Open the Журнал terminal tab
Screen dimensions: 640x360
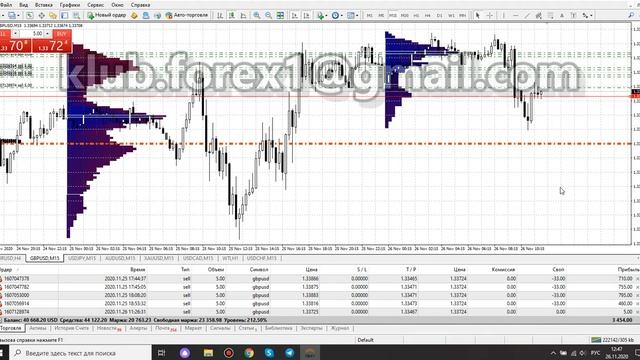tap(340, 328)
